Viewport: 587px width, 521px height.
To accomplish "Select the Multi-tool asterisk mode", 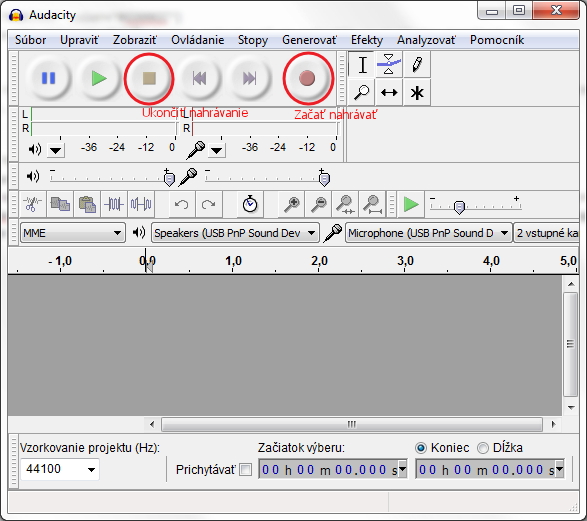I will tap(417, 92).
